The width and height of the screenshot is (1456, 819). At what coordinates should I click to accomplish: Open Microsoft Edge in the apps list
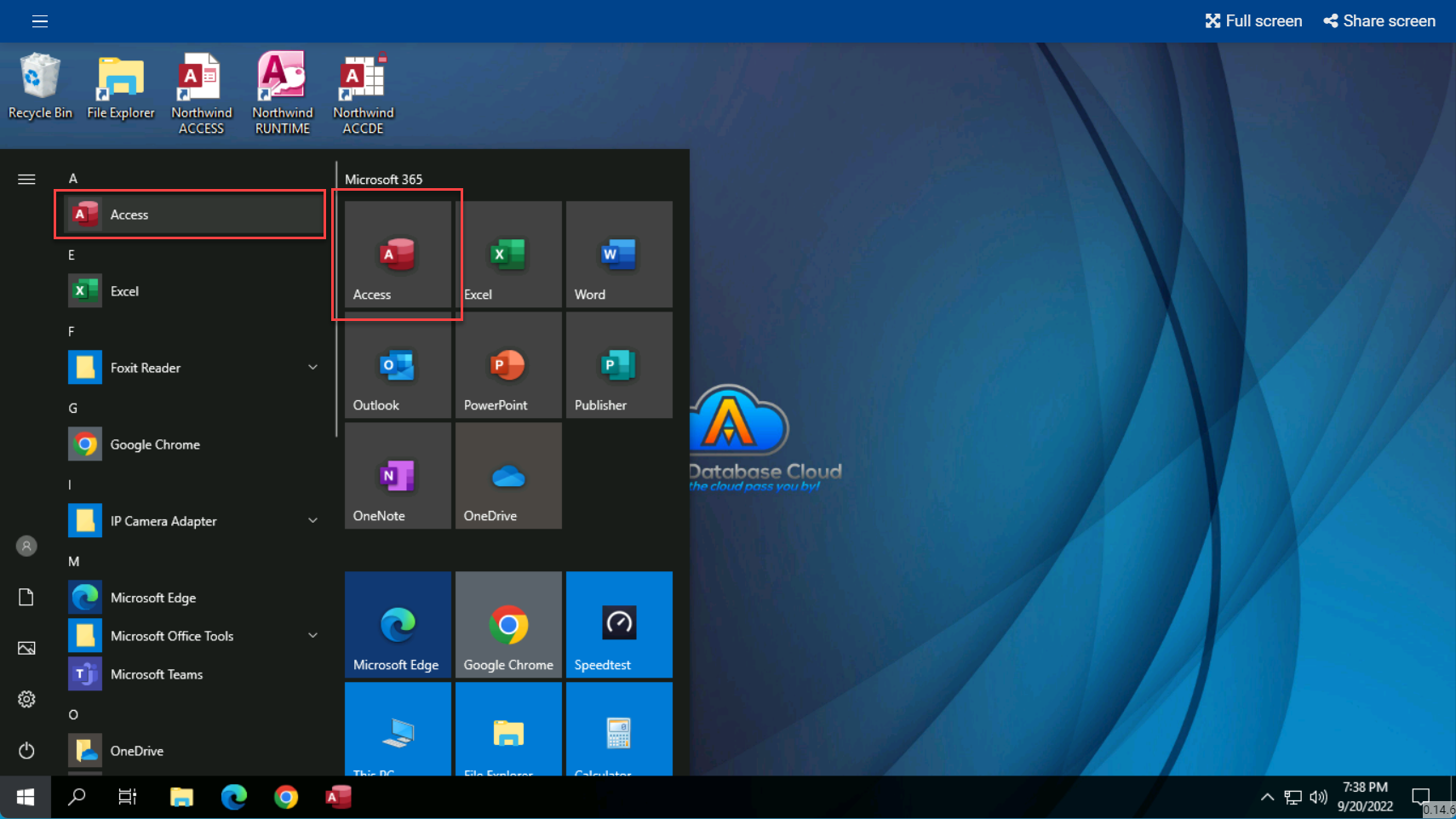(196, 598)
